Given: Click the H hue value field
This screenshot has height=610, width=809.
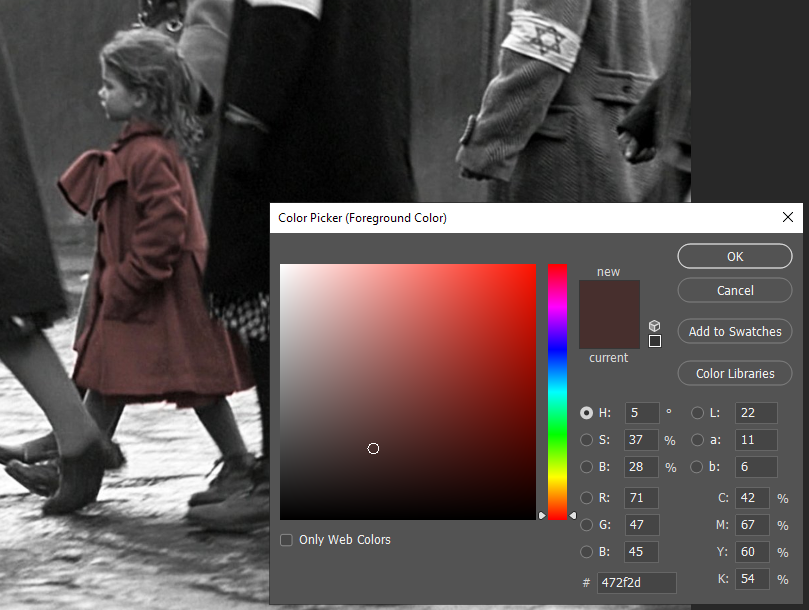Looking at the screenshot, I should [642, 413].
